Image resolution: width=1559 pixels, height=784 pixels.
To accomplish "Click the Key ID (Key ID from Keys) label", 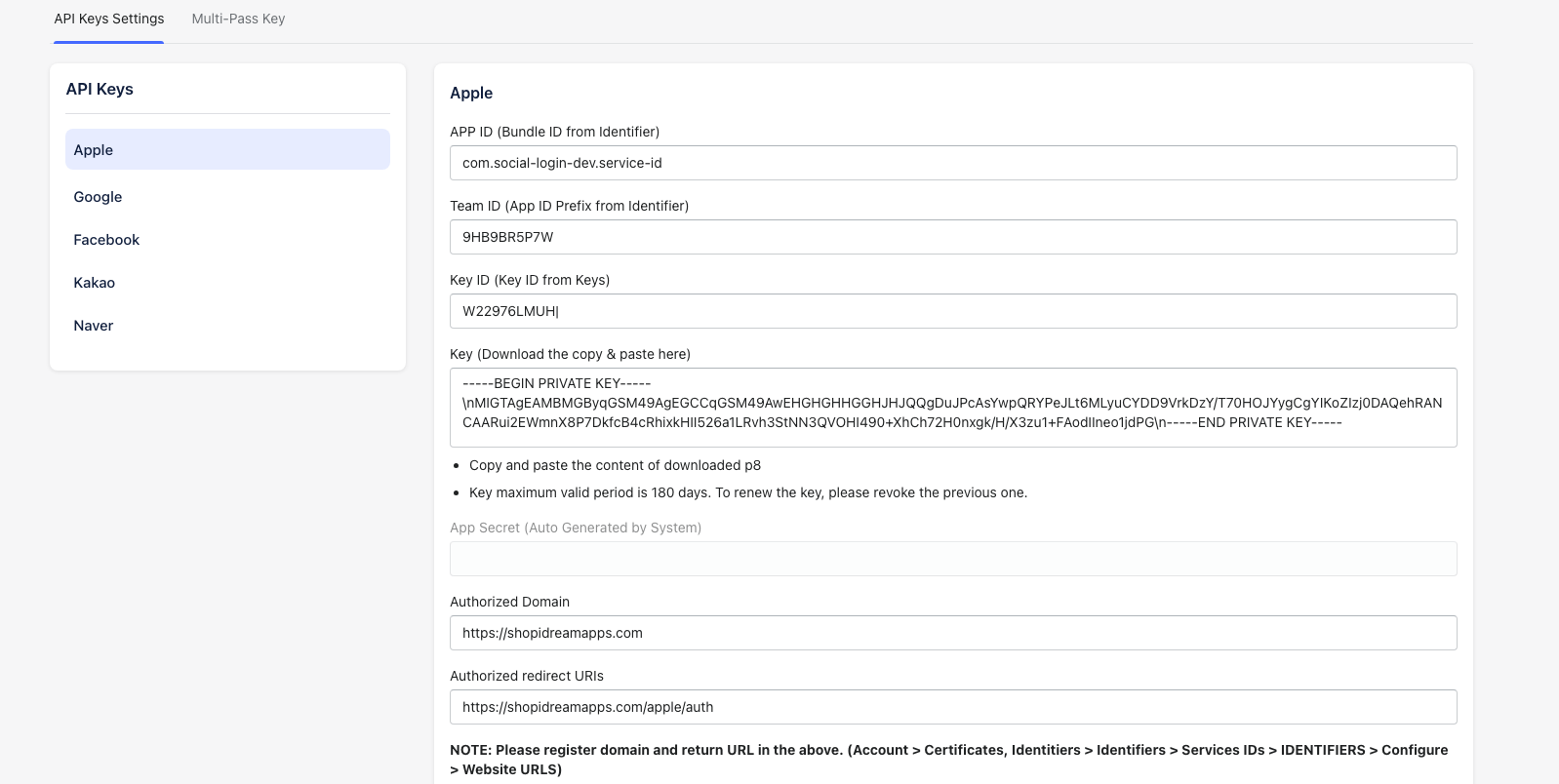I will pyautogui.click(x=530, y=280).
